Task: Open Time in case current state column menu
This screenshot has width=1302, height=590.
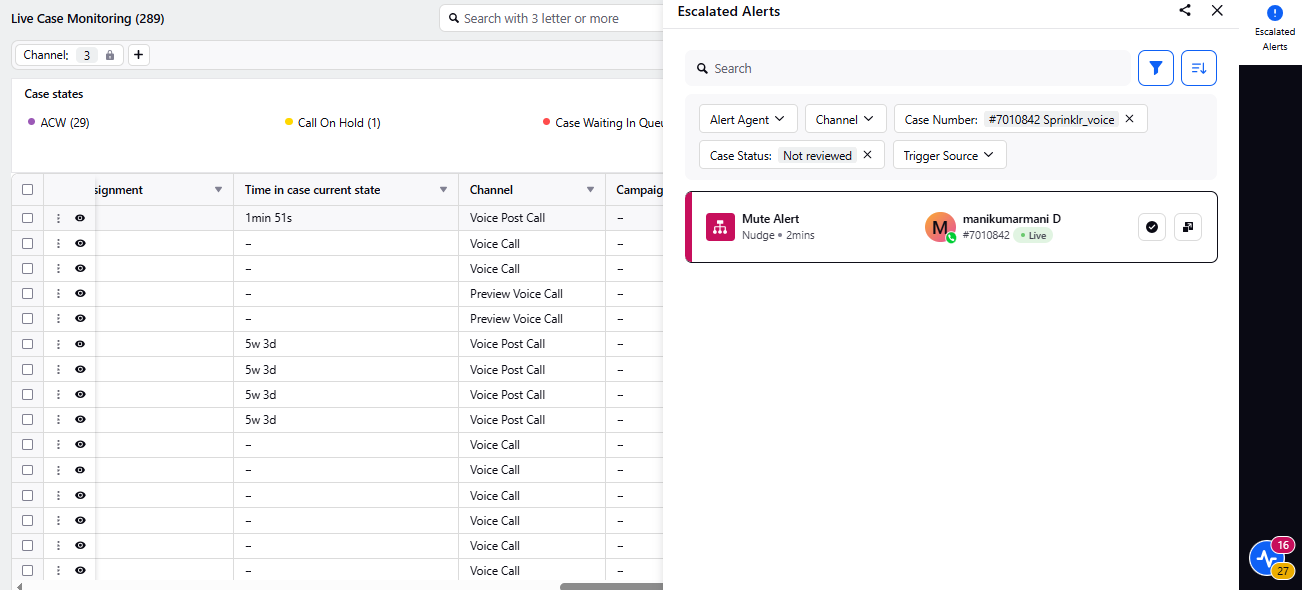Action: [x=443, y=190]
